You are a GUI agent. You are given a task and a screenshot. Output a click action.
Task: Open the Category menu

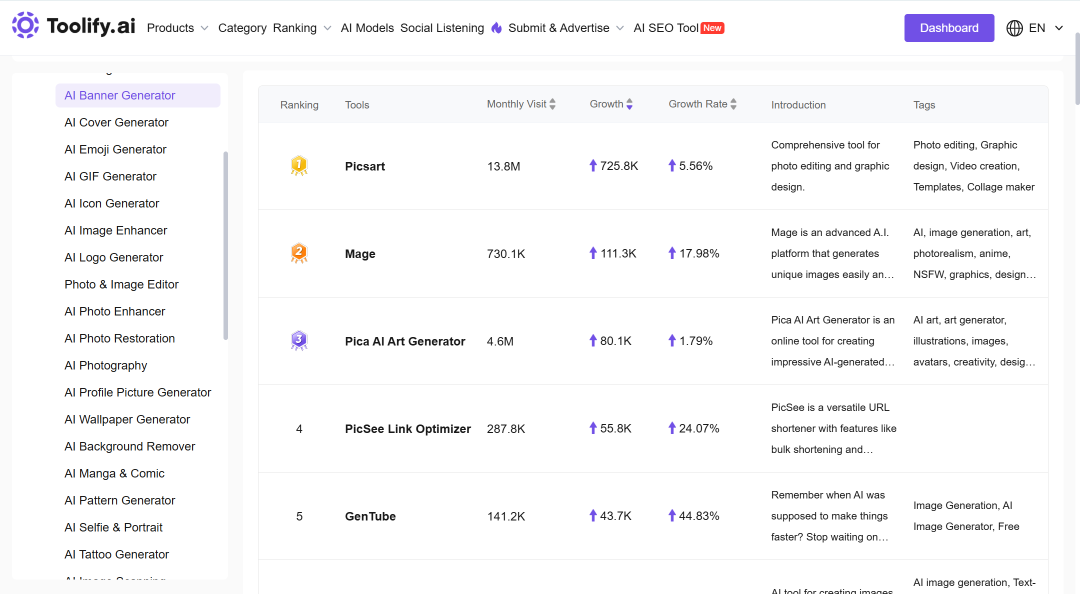(x=242, y=28)
